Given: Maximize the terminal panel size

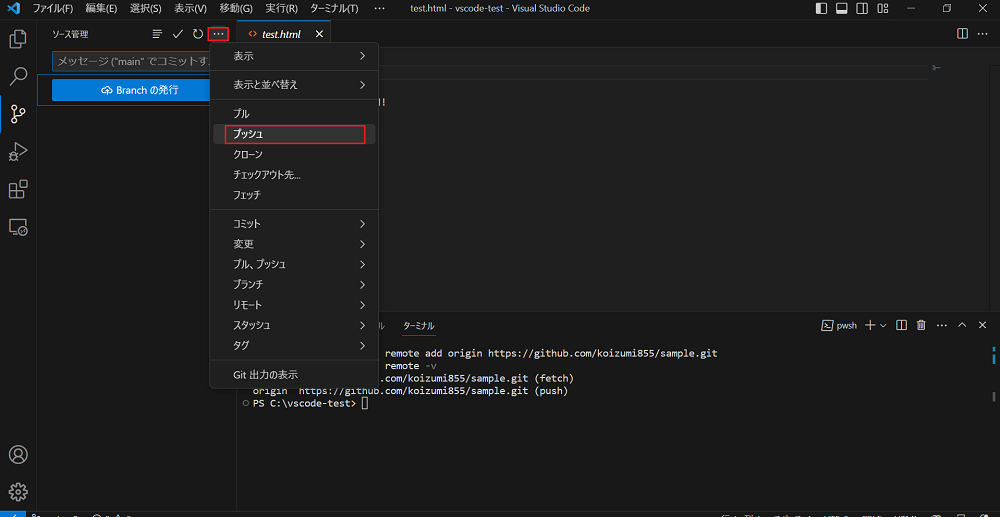Looking at the screenshot, I should 962,325.
